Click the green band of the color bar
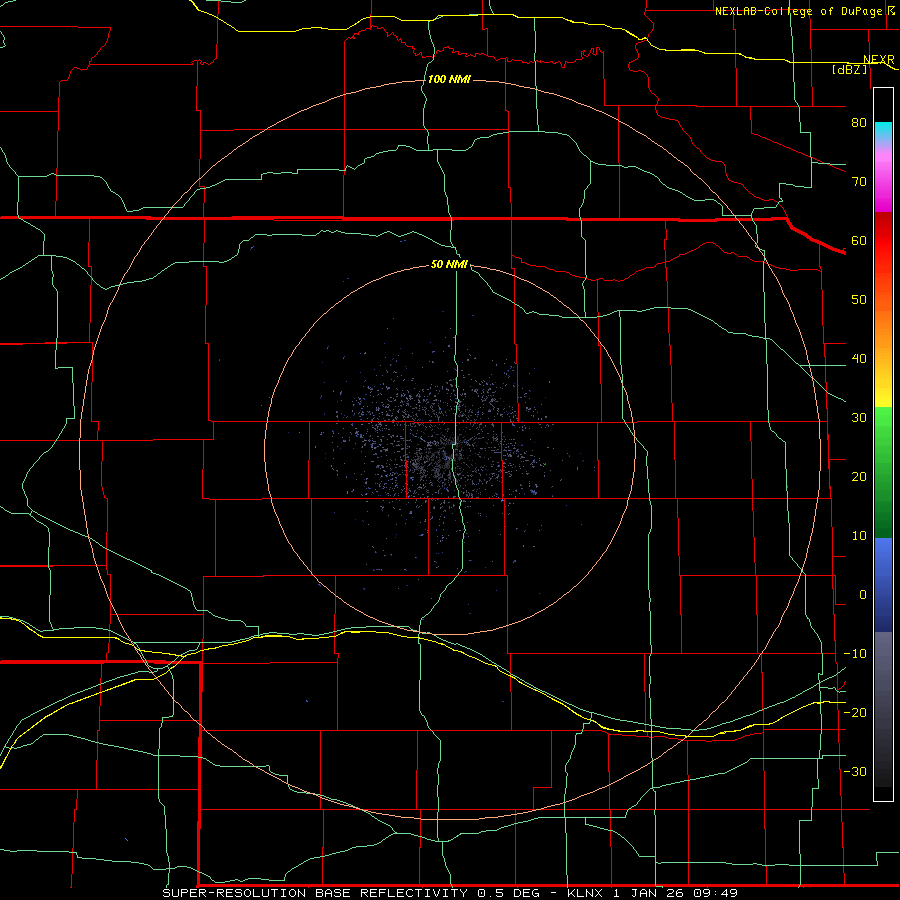900x900 pixels. (x=883, y=472)
